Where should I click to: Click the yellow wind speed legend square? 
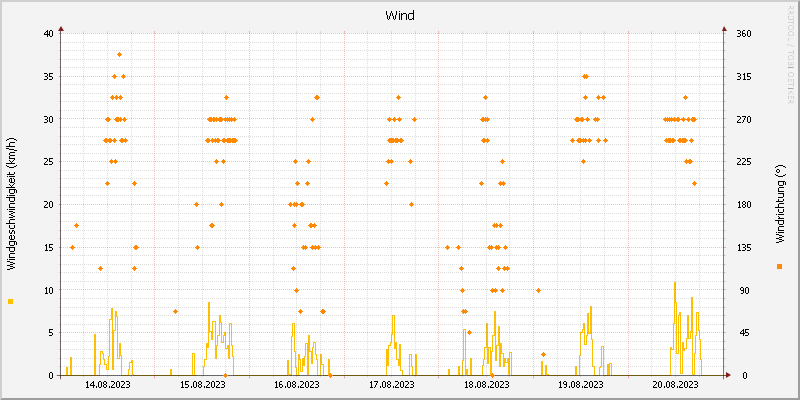coord(11,302)
